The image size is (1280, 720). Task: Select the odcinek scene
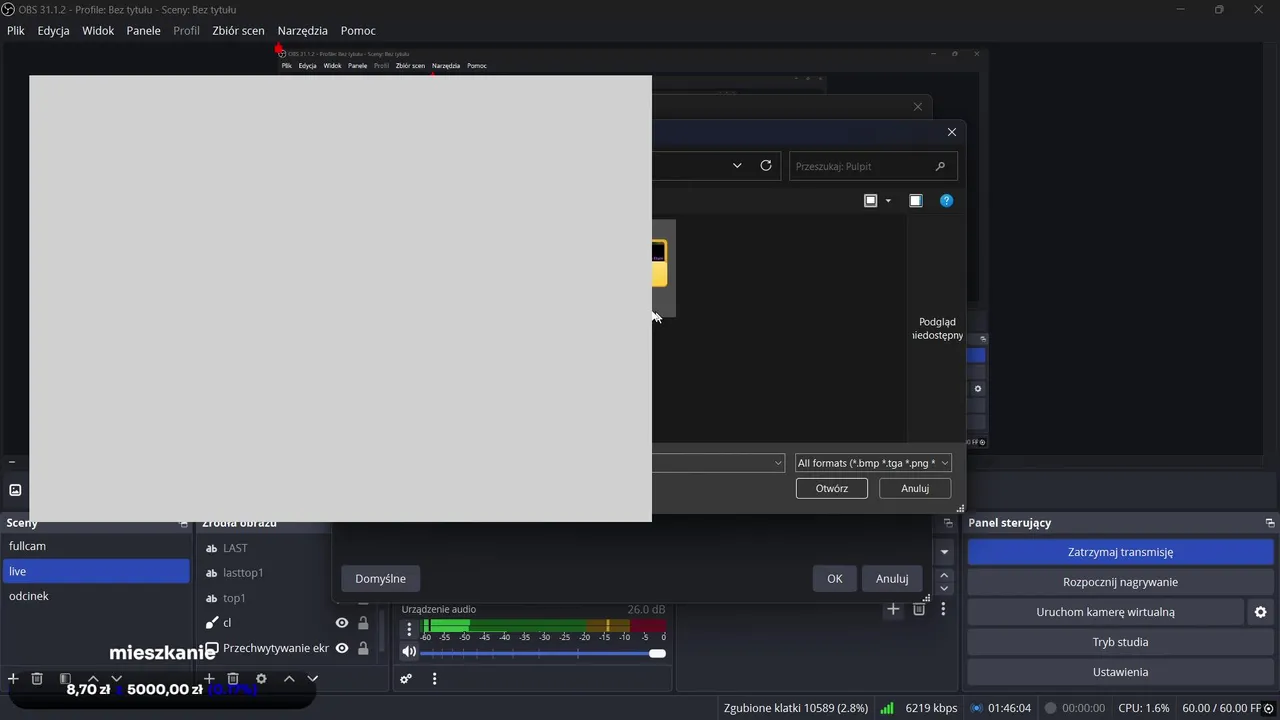tap(95, 596)
